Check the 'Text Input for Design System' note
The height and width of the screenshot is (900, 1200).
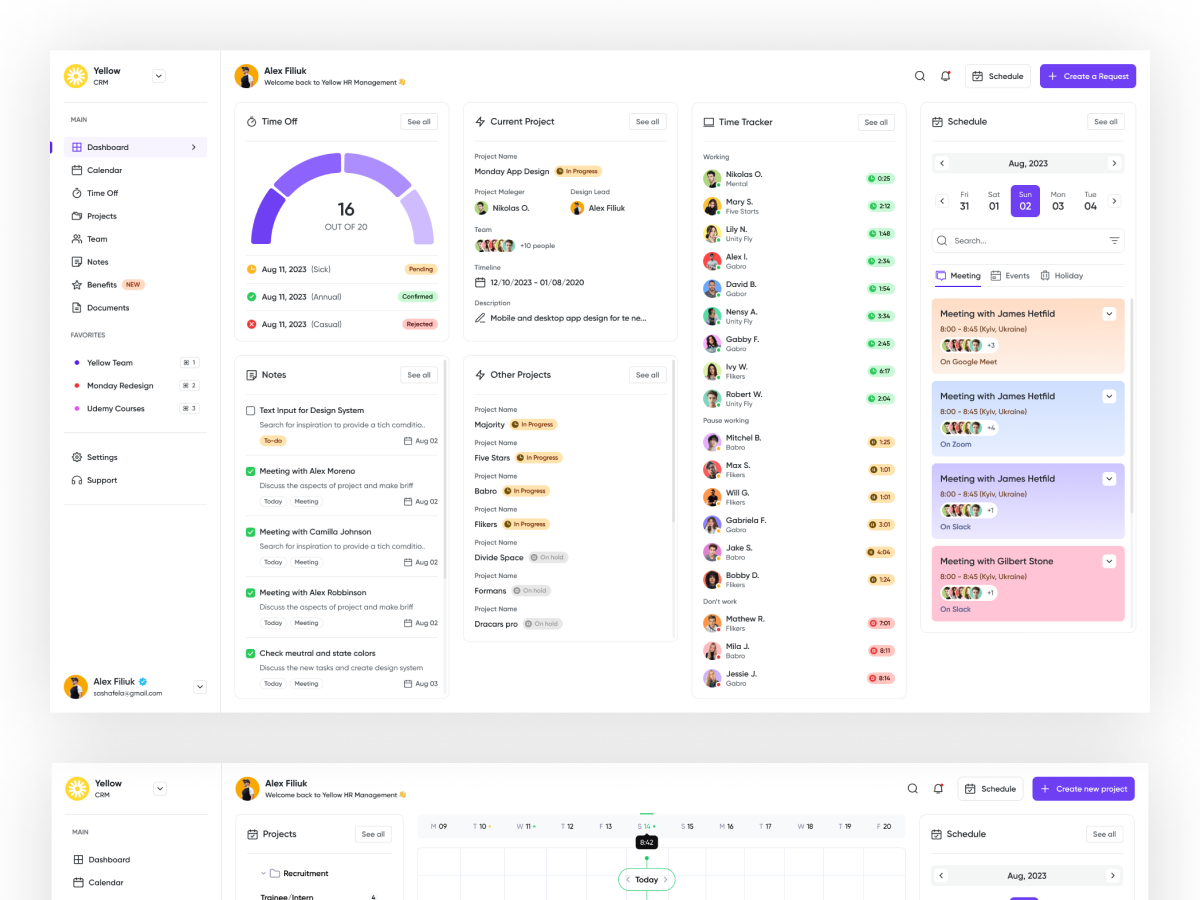(251, 410)
